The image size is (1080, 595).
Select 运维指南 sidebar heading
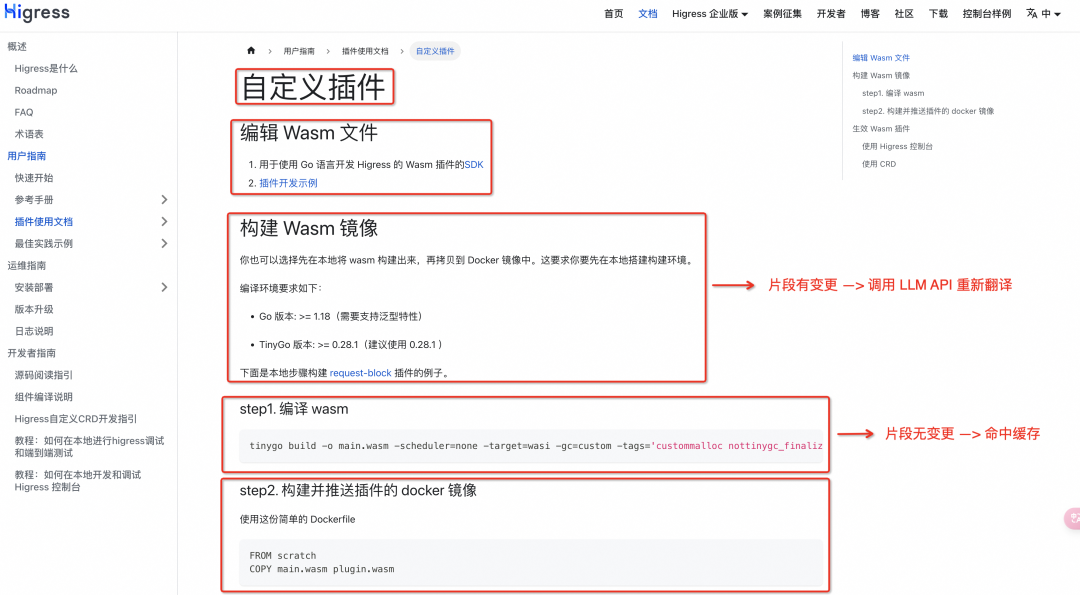pos(27,266)
